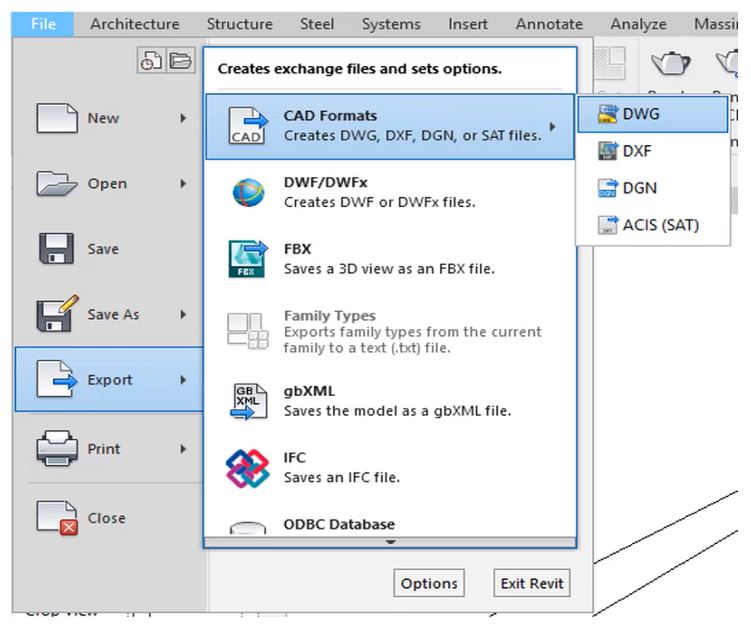Switch to the Architecture tab
This screenshot has width=751, height=630.
[x=135, y=24]
